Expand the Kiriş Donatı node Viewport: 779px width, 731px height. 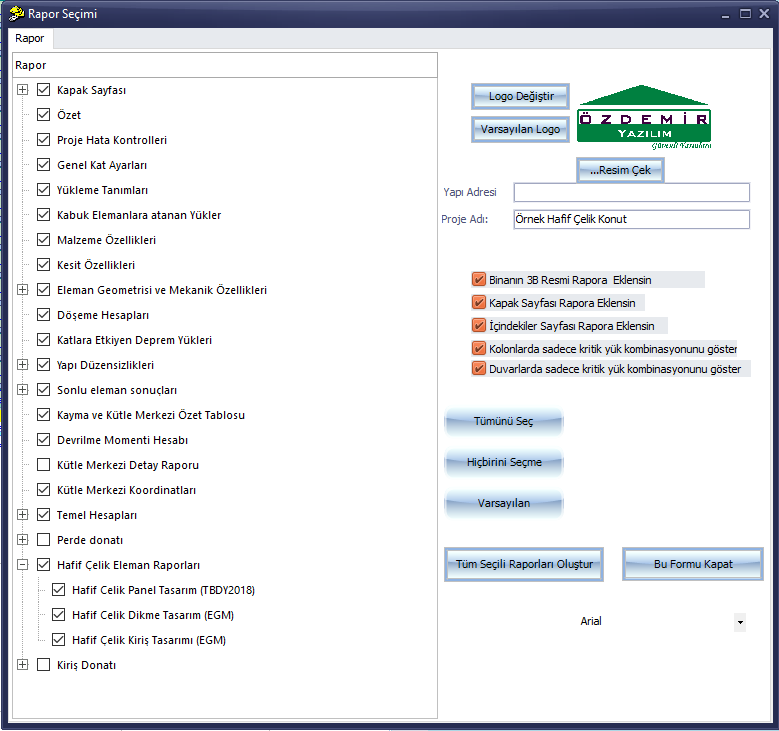point(22,664)
